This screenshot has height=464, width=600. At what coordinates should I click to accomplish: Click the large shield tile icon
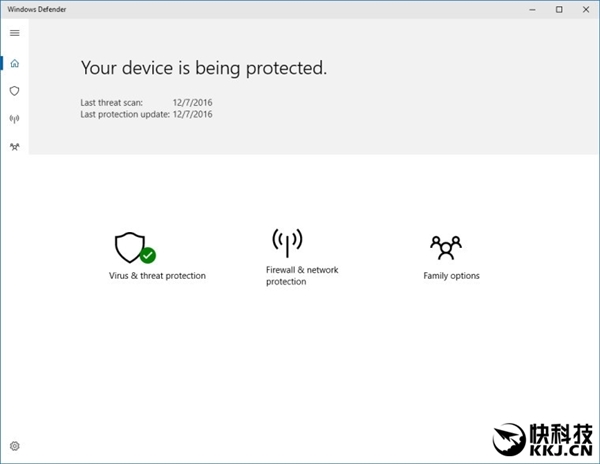(x=130, y=246)
